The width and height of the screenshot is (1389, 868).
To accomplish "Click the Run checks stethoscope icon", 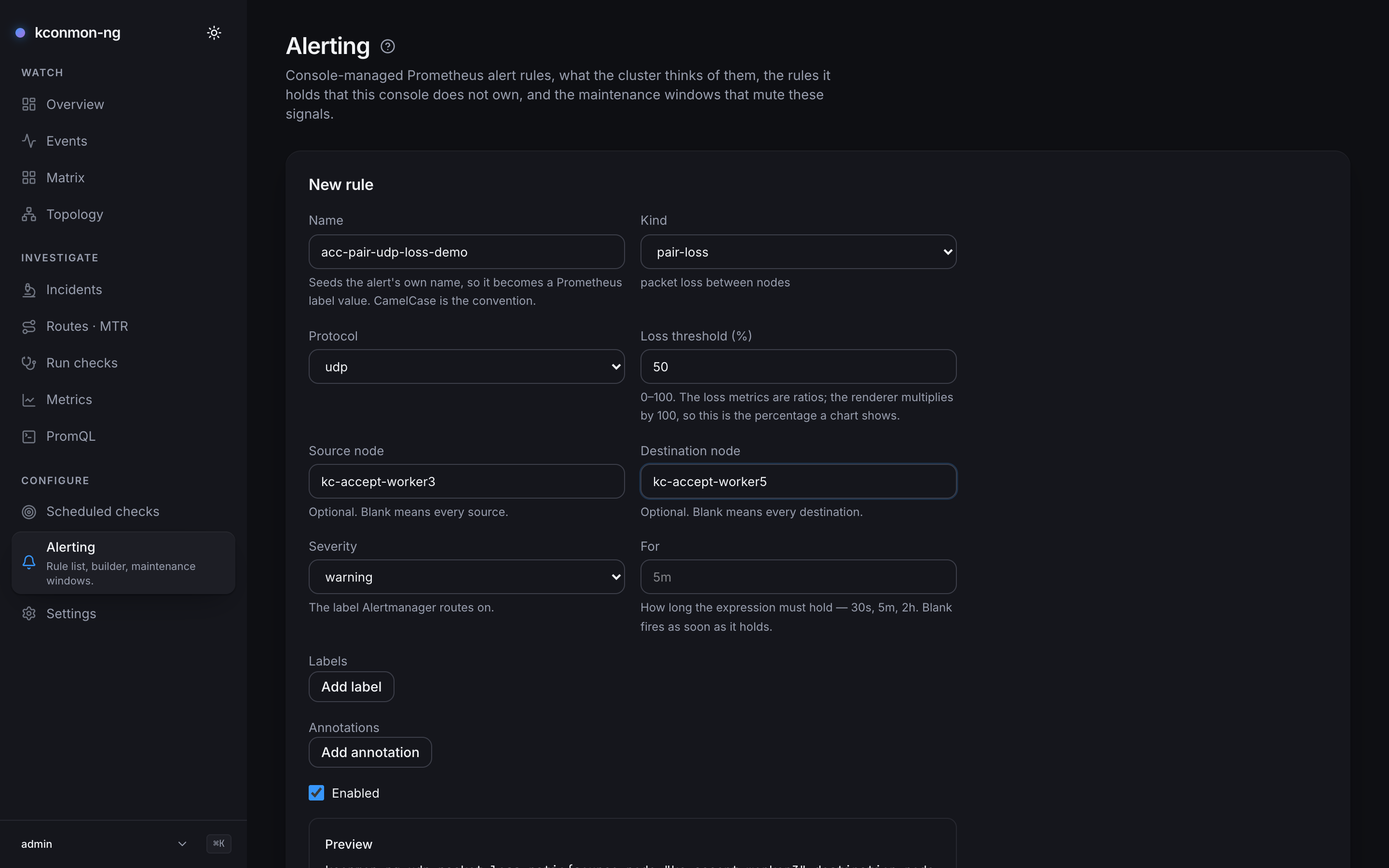I will click(x=29, y=363).
